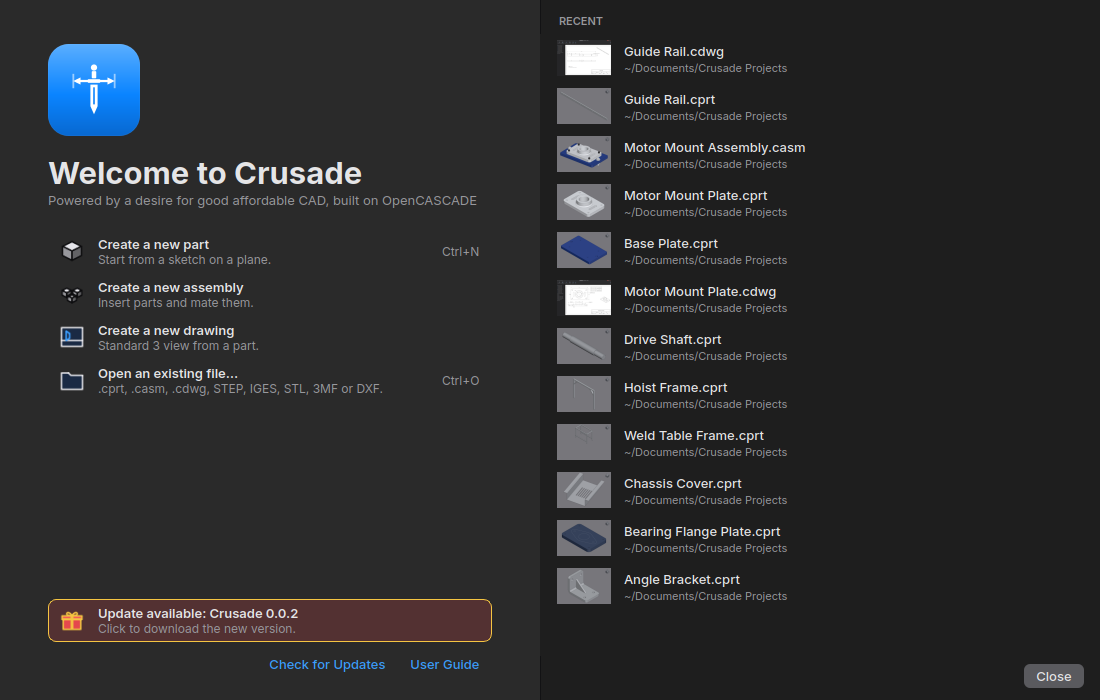Open Base Plate.cprt thumbnail
Screen dimensions: 1100x700
[x=584, y=250]
